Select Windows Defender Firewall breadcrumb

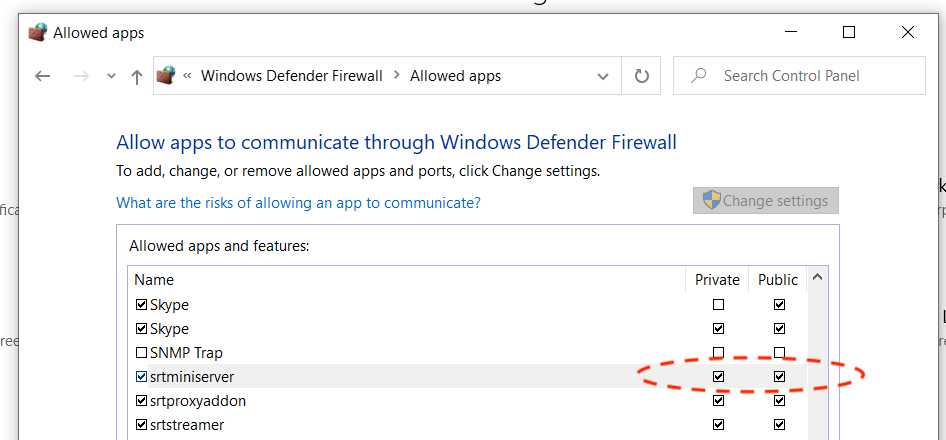pos(291,76)
